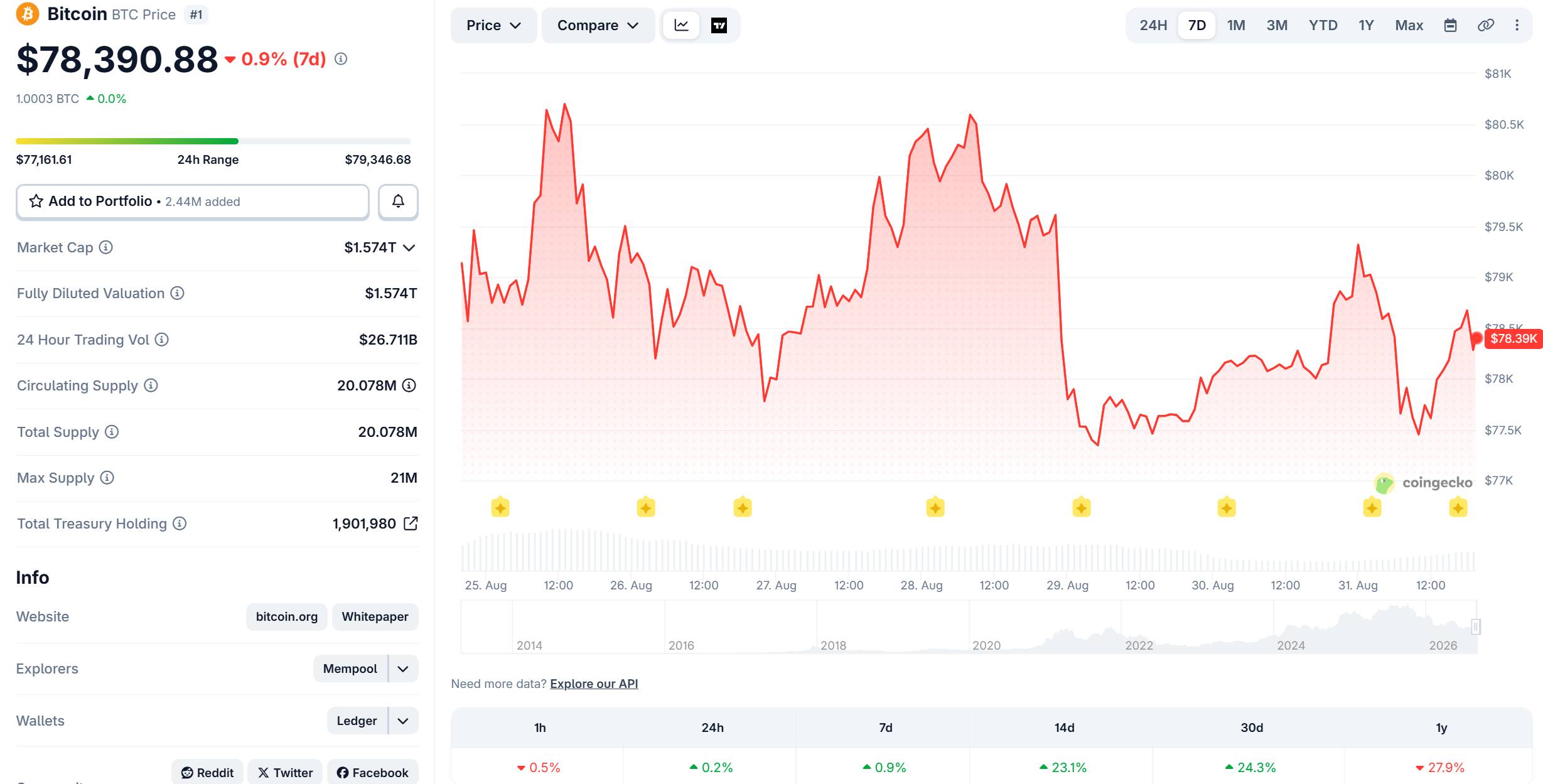1543x784 pixels.
Task: Expand the Price dropdown
Action: coord(493,25)
